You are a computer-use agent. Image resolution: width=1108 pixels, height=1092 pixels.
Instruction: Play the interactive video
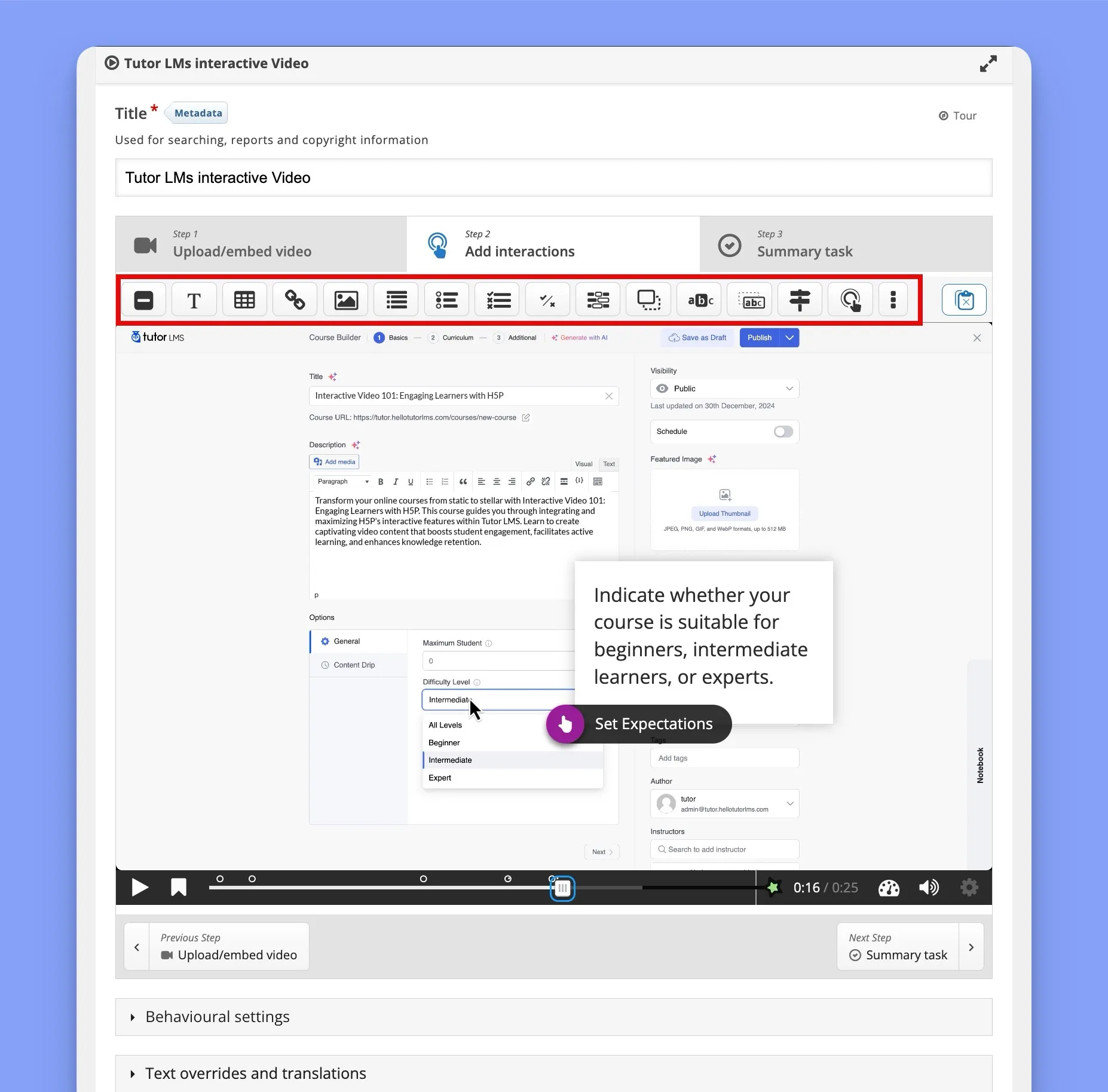(x=139, y=887)
